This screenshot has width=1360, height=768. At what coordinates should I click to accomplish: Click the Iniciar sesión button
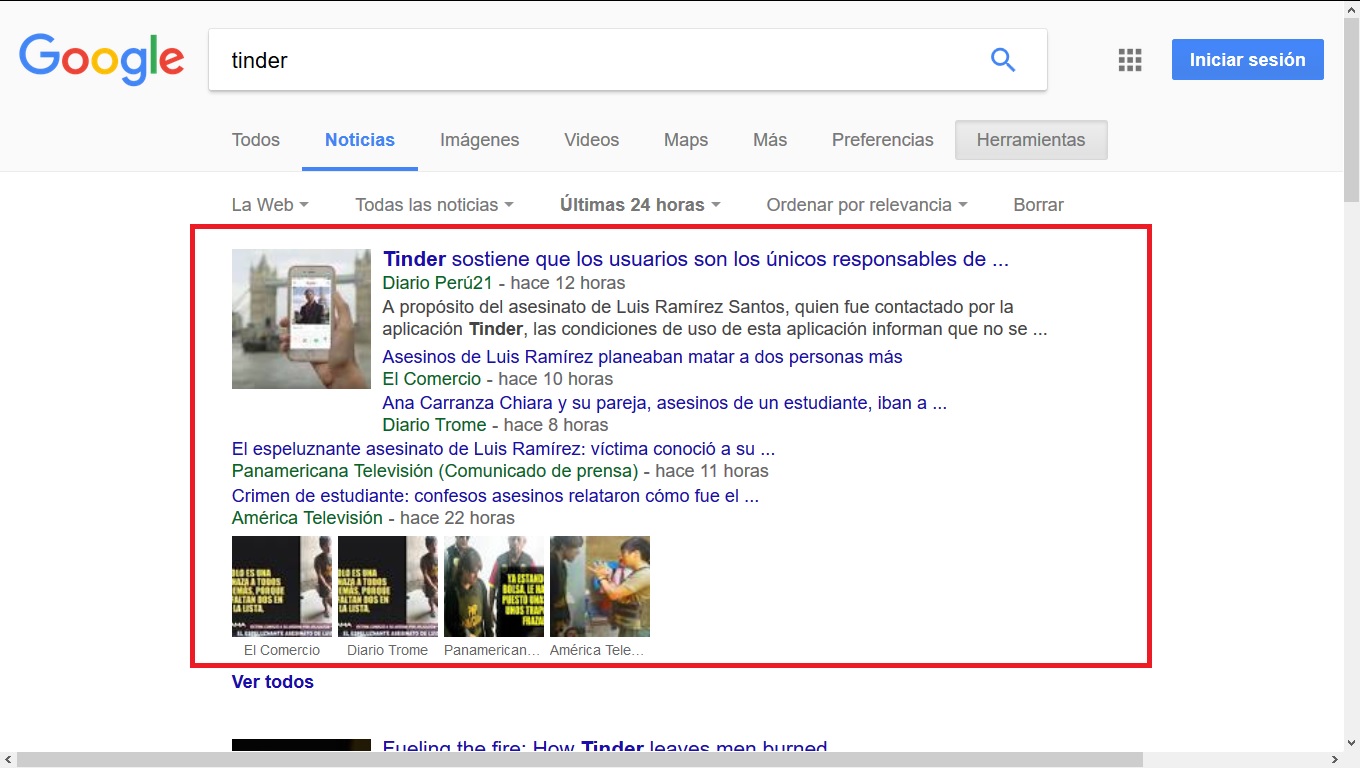point(1248,60)
